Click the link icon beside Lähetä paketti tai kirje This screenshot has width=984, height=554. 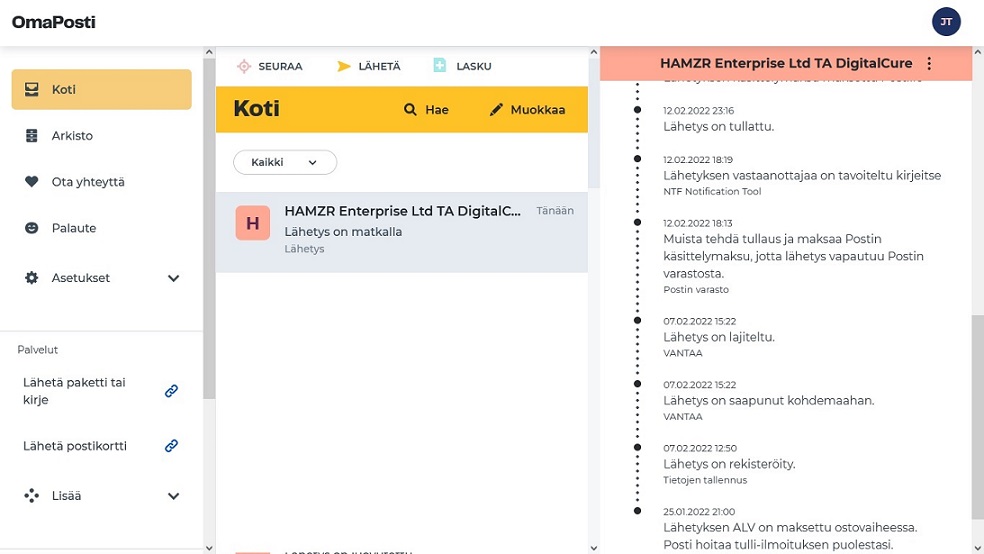click(x=171, y=391)
